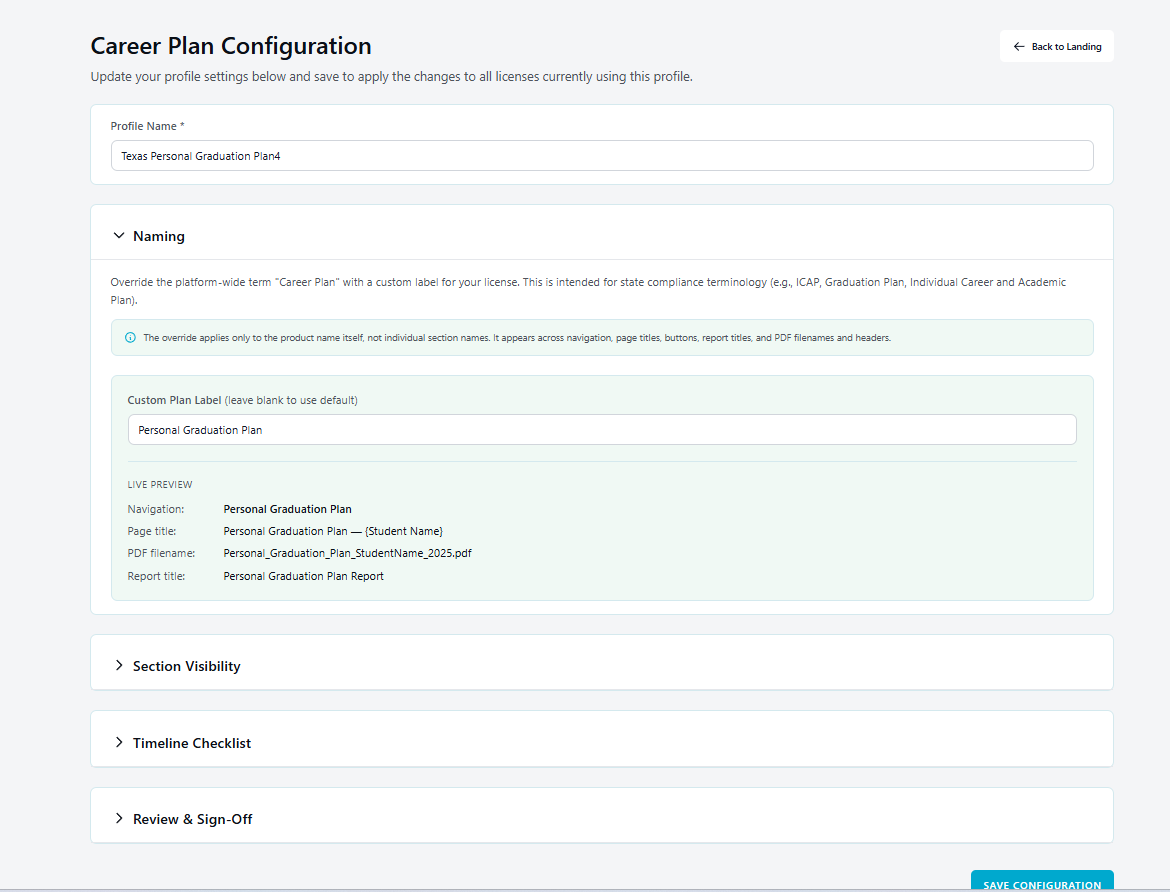The image size is (1170, 892).
Task: Click the Profile Name * label
Action: (147, 126)
